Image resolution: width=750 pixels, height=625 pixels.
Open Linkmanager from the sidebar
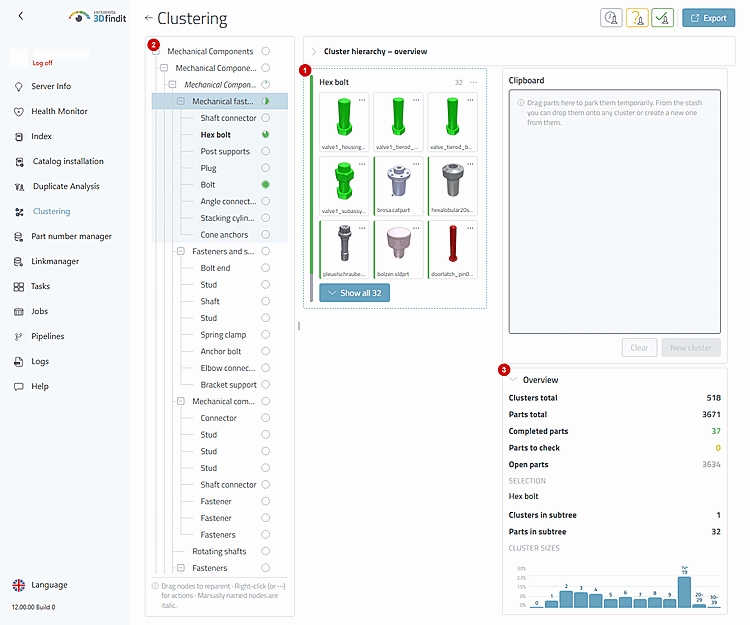[x=55, y=262]
